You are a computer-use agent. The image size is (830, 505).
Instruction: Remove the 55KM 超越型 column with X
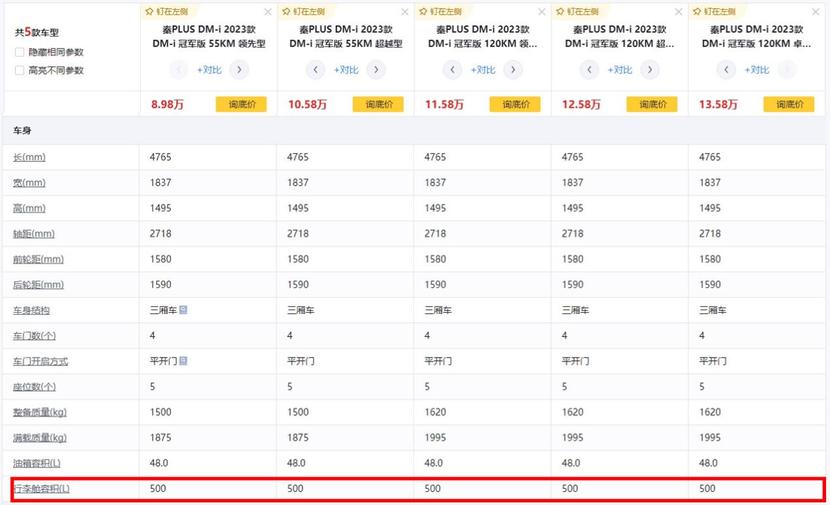[405, 12]
